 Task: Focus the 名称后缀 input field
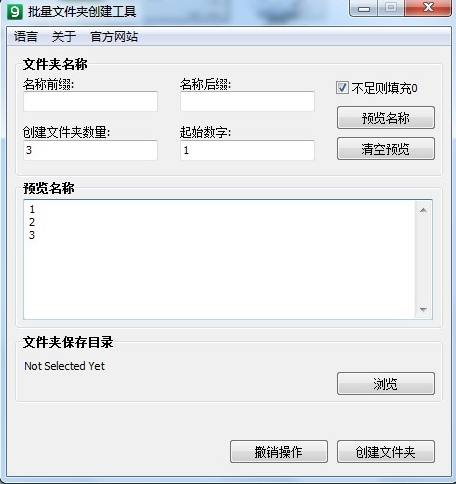coord(247,101)
